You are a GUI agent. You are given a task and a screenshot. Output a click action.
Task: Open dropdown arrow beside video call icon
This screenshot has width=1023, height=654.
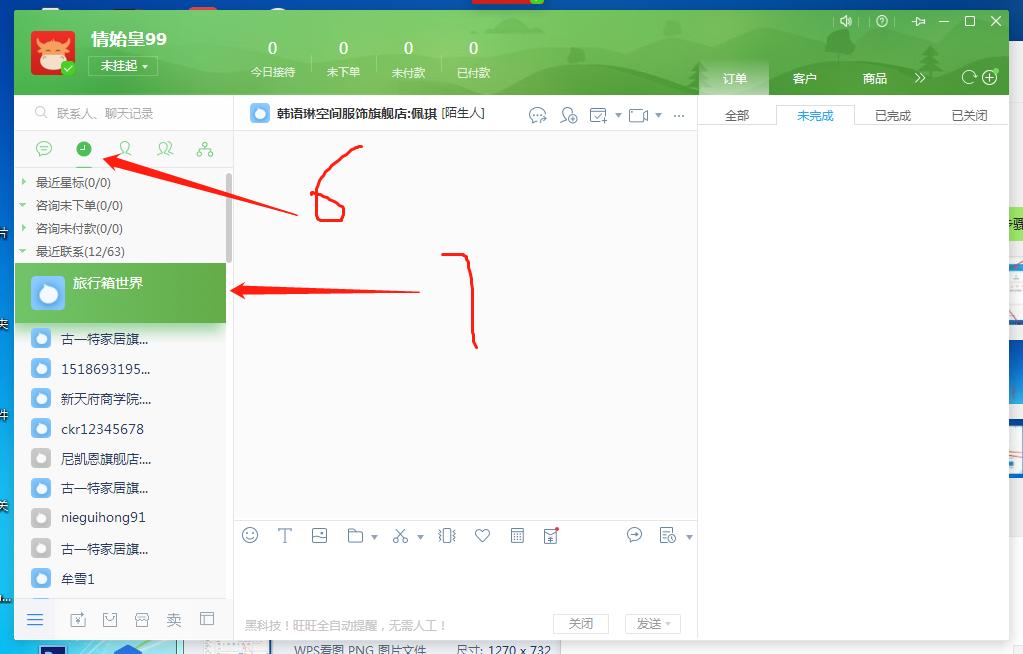coord(658,116)
